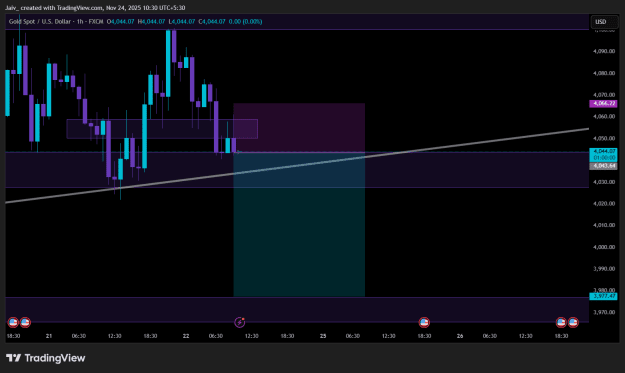Viewport: 625px width, 373px height.
Task: Click the 3,970.00 price axis label
Action: coord(604,312)
